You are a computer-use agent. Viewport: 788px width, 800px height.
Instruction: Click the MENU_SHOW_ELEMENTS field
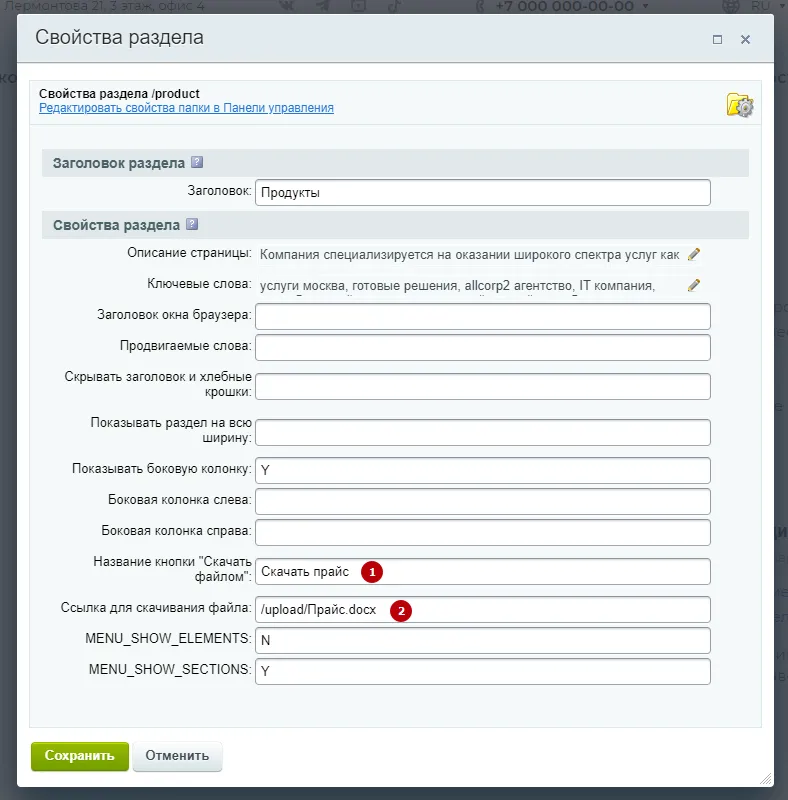pos(483,640)
